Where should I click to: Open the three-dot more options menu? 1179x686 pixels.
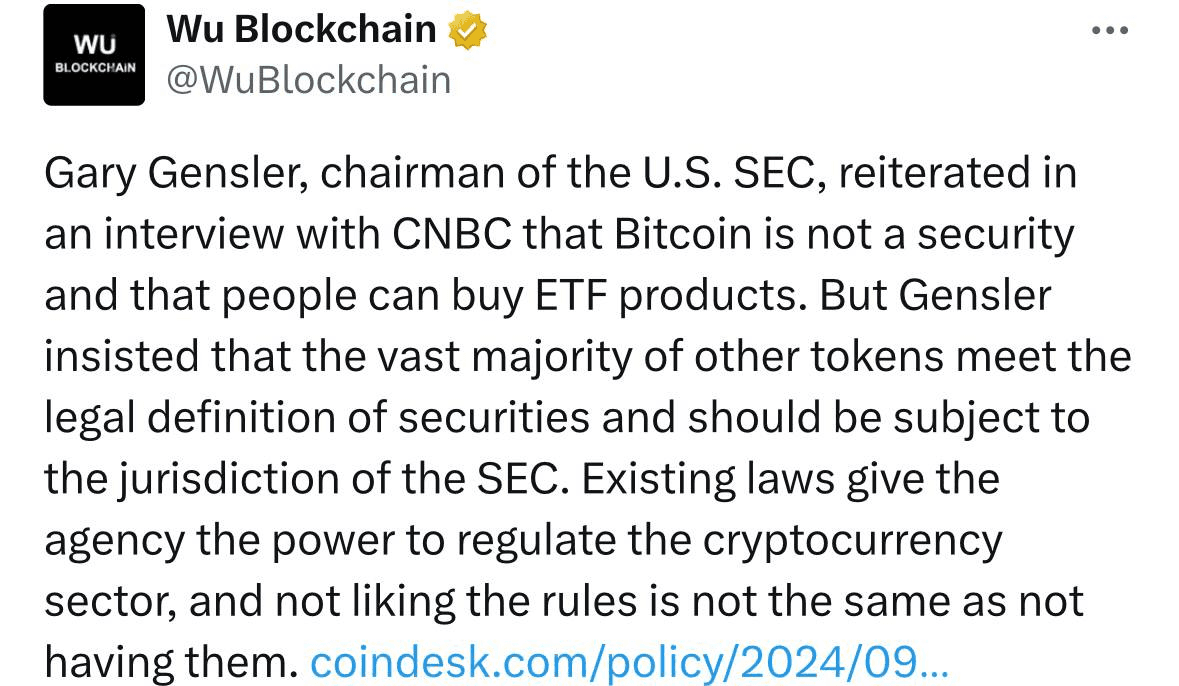(1109, 30)
